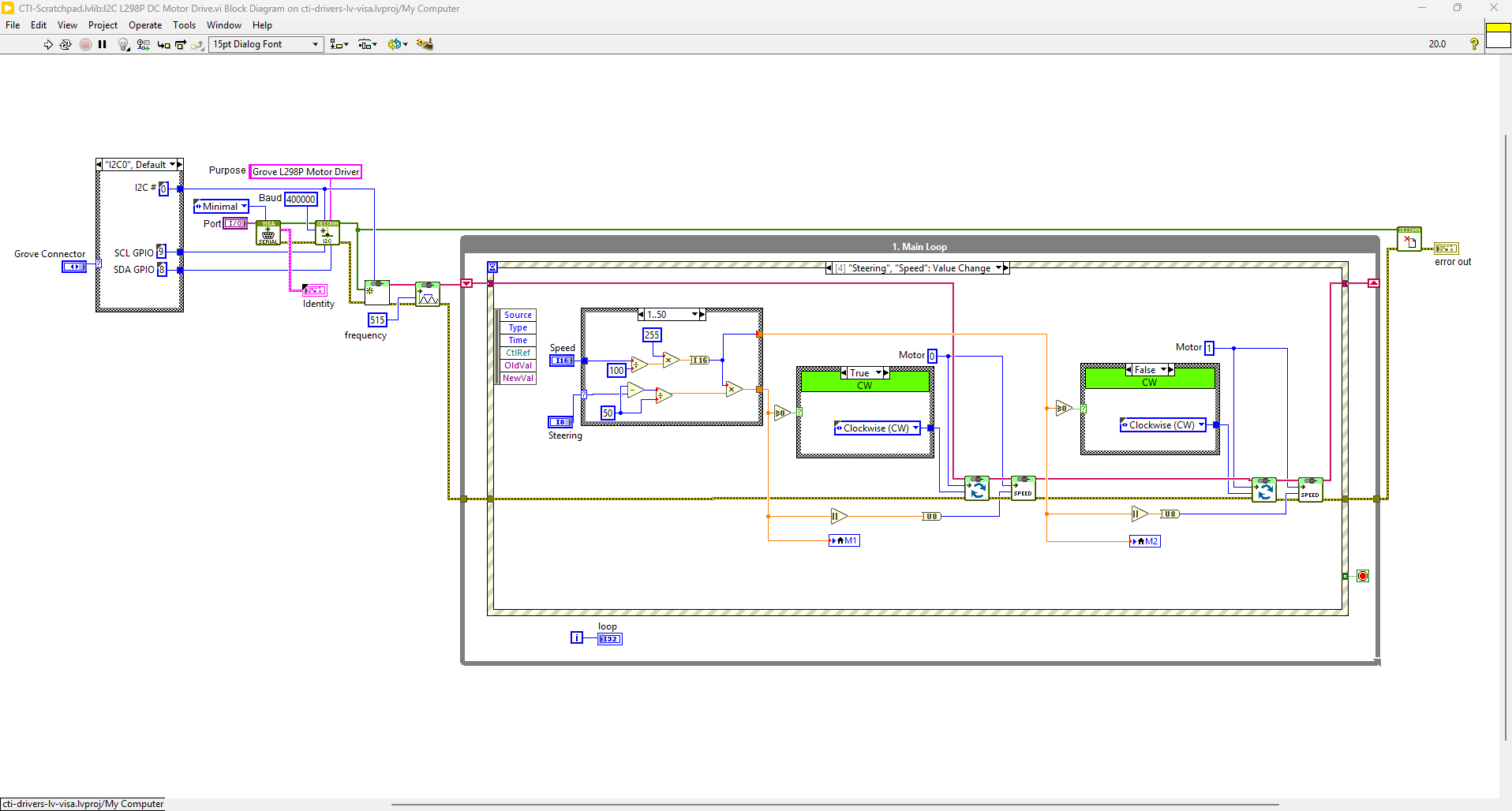
Task: Click the VI icon pane in top-right corner
Action: 1498,36
